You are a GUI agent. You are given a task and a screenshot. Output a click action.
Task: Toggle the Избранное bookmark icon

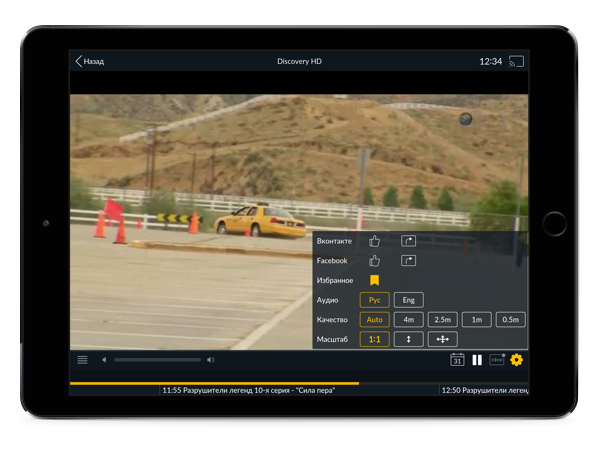click(374, 280)
